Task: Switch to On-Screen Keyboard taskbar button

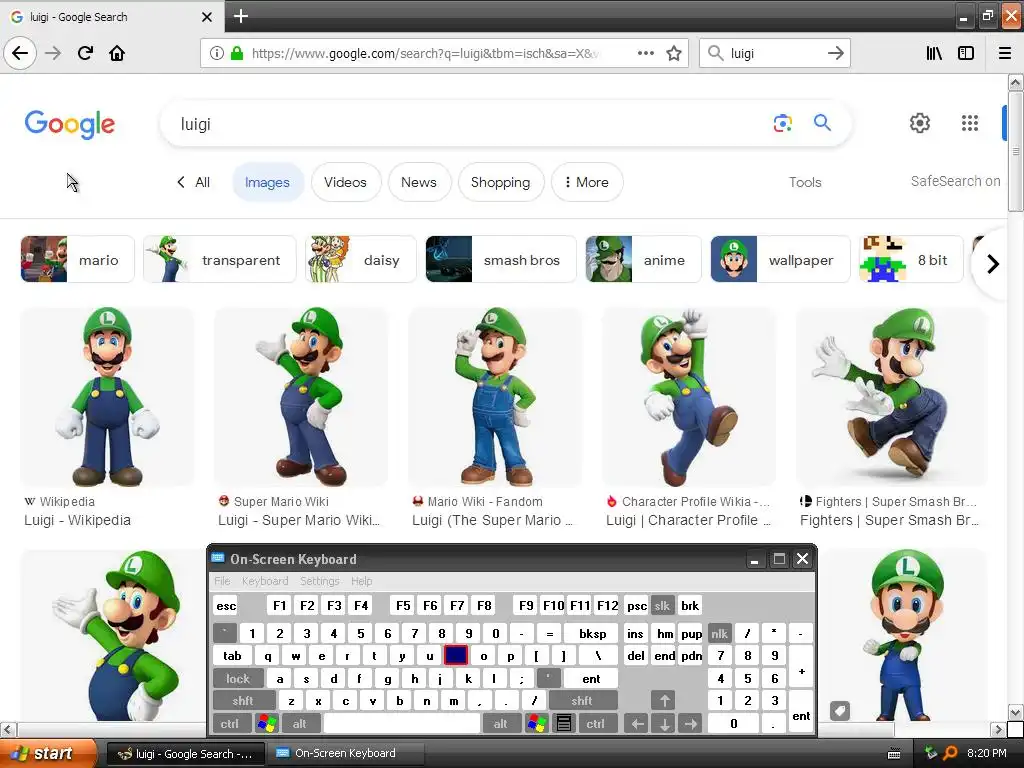Action: [x=346, y=754]
